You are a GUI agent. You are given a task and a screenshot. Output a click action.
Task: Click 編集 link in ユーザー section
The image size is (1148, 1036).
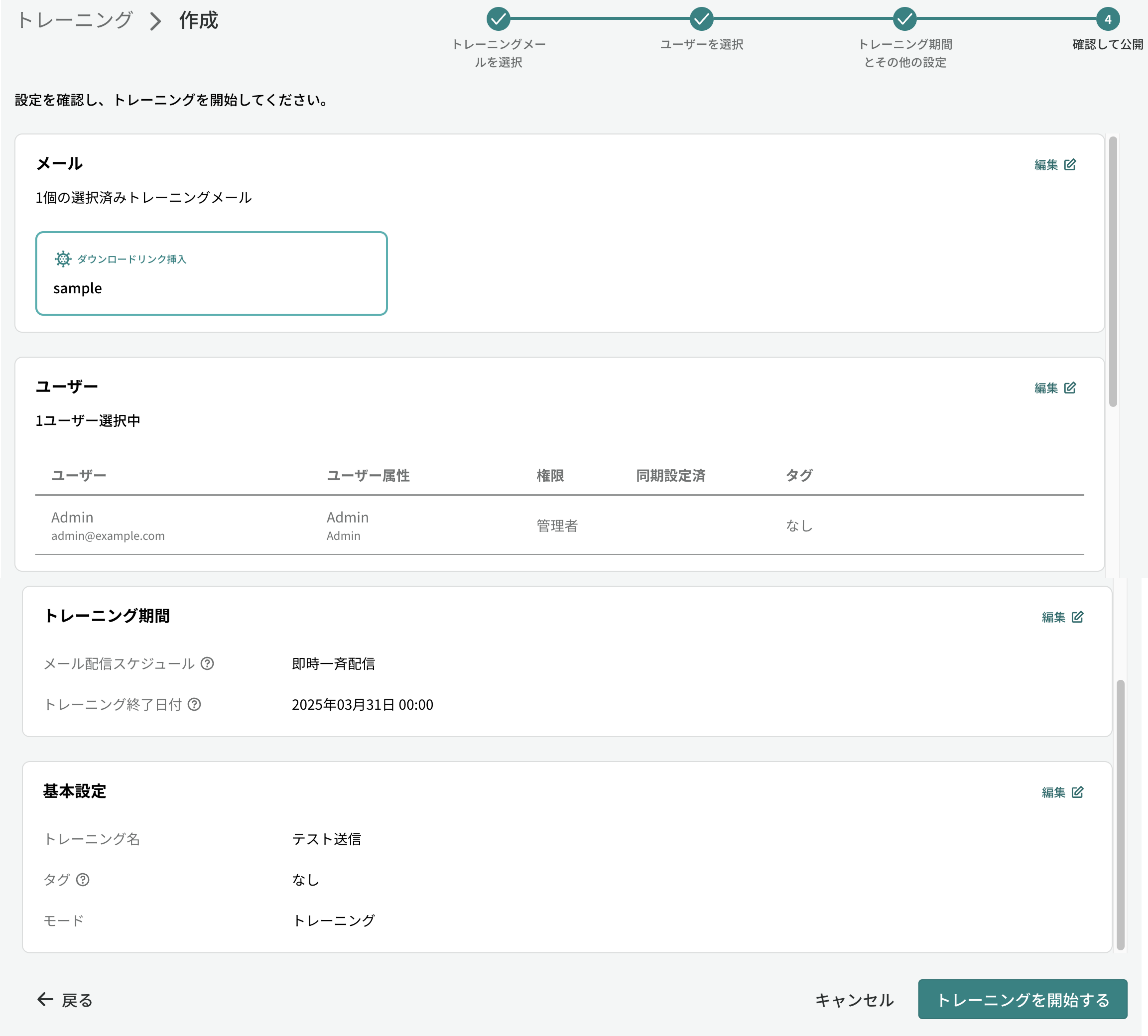[x=1055, y=388]
